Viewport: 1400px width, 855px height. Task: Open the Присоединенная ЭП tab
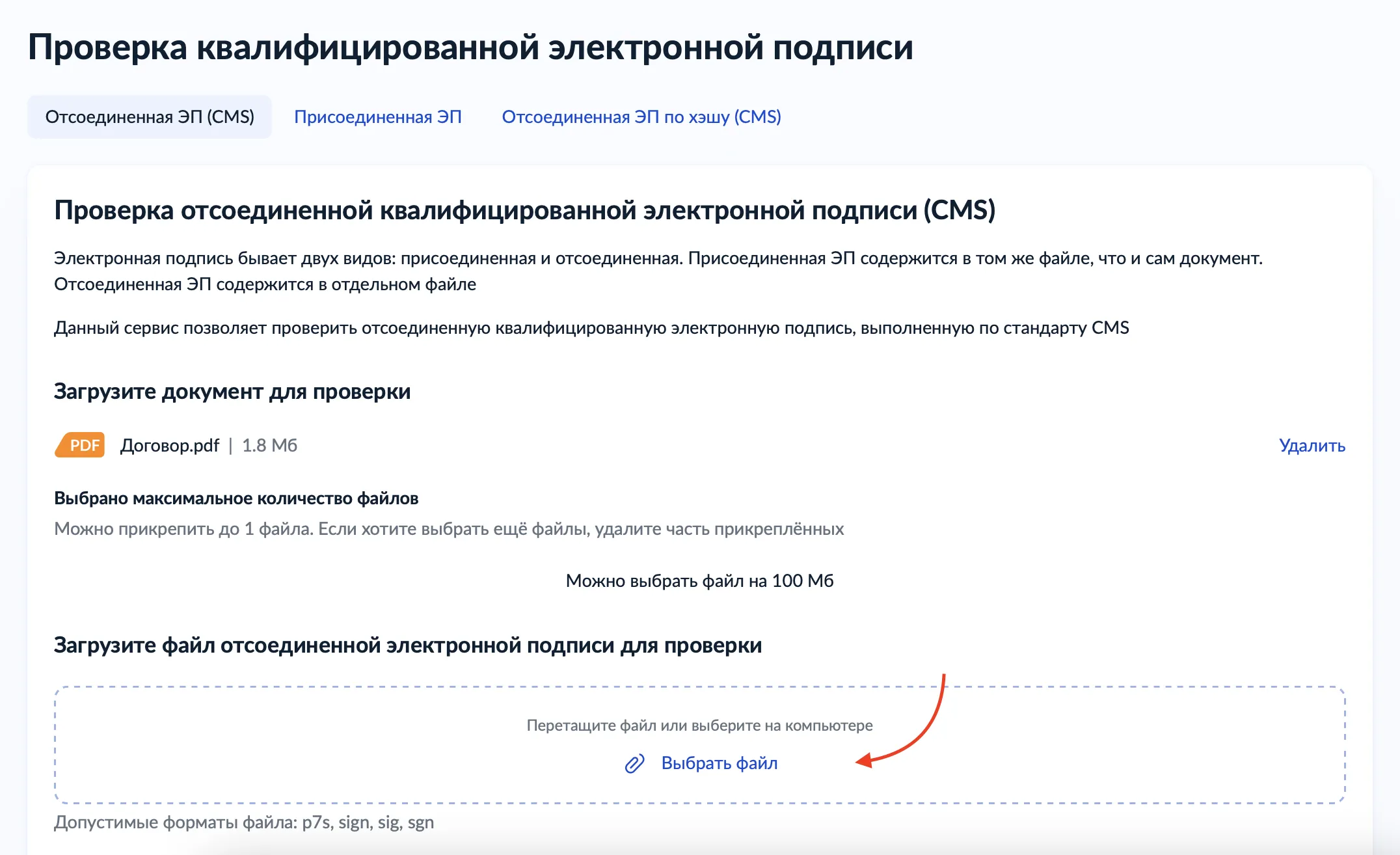(x=377, y=117)
